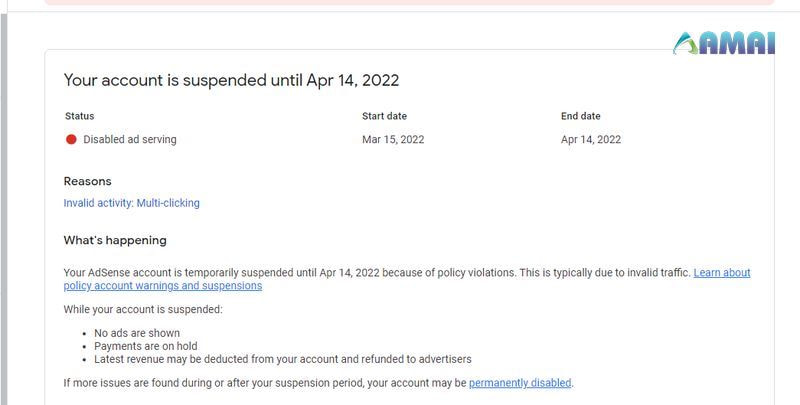Click the While your account is suspended text
This screenshot has height=405, width=800.
142,309
